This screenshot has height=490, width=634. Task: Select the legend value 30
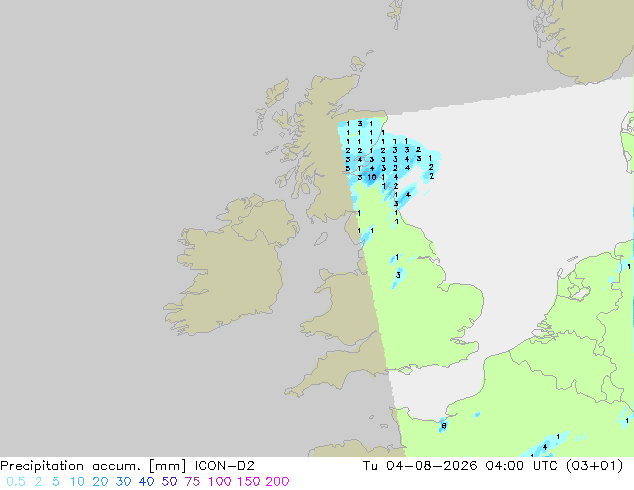(123, 482)
